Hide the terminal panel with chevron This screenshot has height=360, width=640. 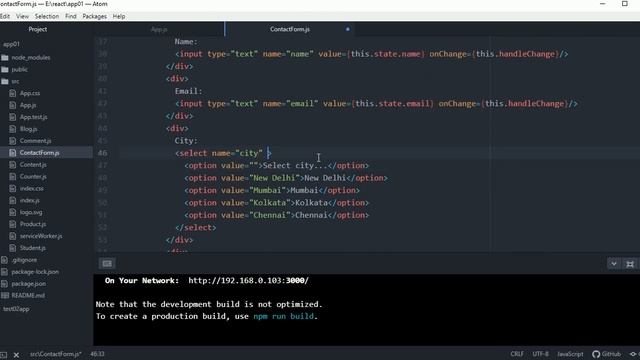coord(613,264)
